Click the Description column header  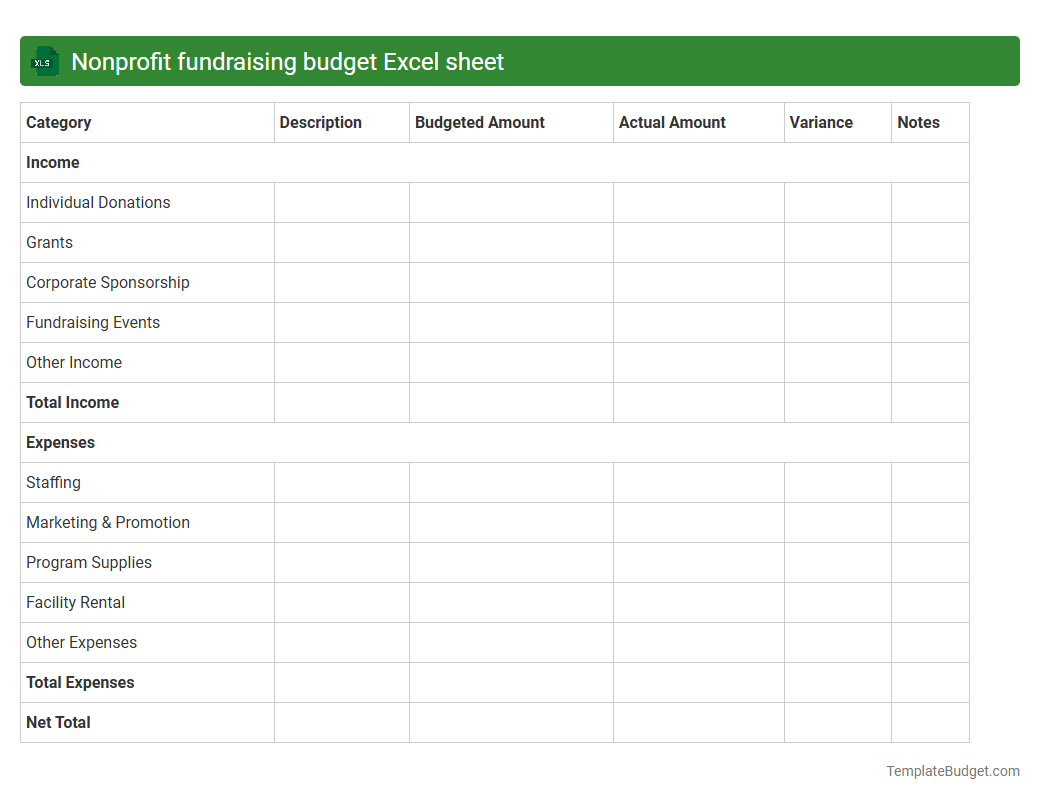tap(320, 122)
